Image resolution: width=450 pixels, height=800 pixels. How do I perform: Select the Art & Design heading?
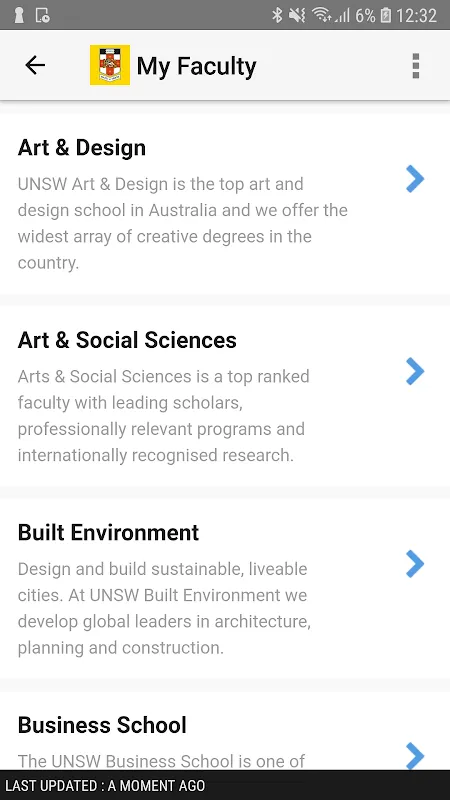click(82, 147)
